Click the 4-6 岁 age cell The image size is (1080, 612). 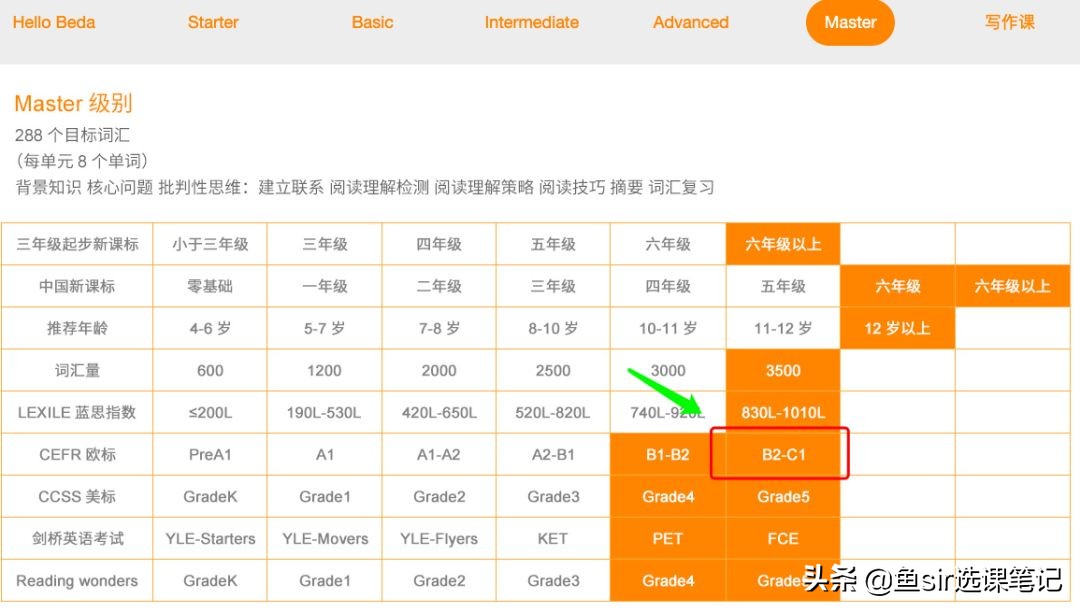210,328
